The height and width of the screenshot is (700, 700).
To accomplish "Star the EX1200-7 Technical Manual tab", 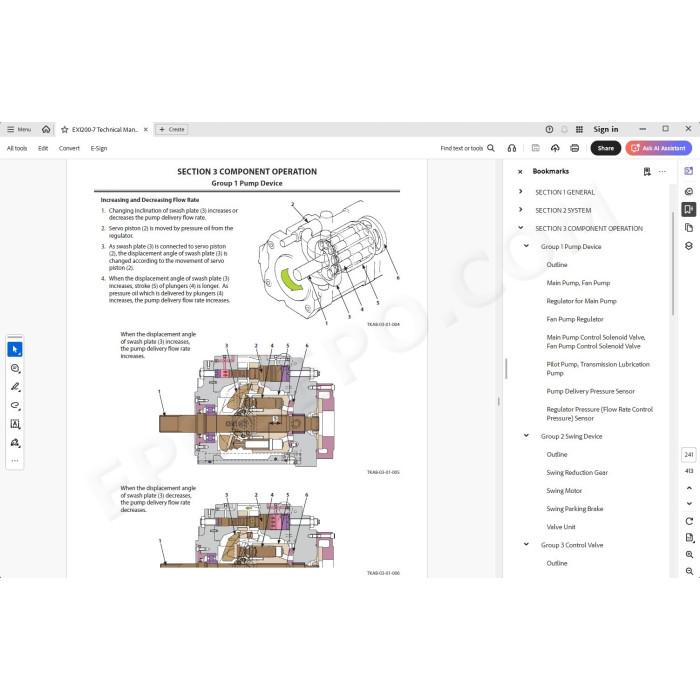I will click(65, 129).
